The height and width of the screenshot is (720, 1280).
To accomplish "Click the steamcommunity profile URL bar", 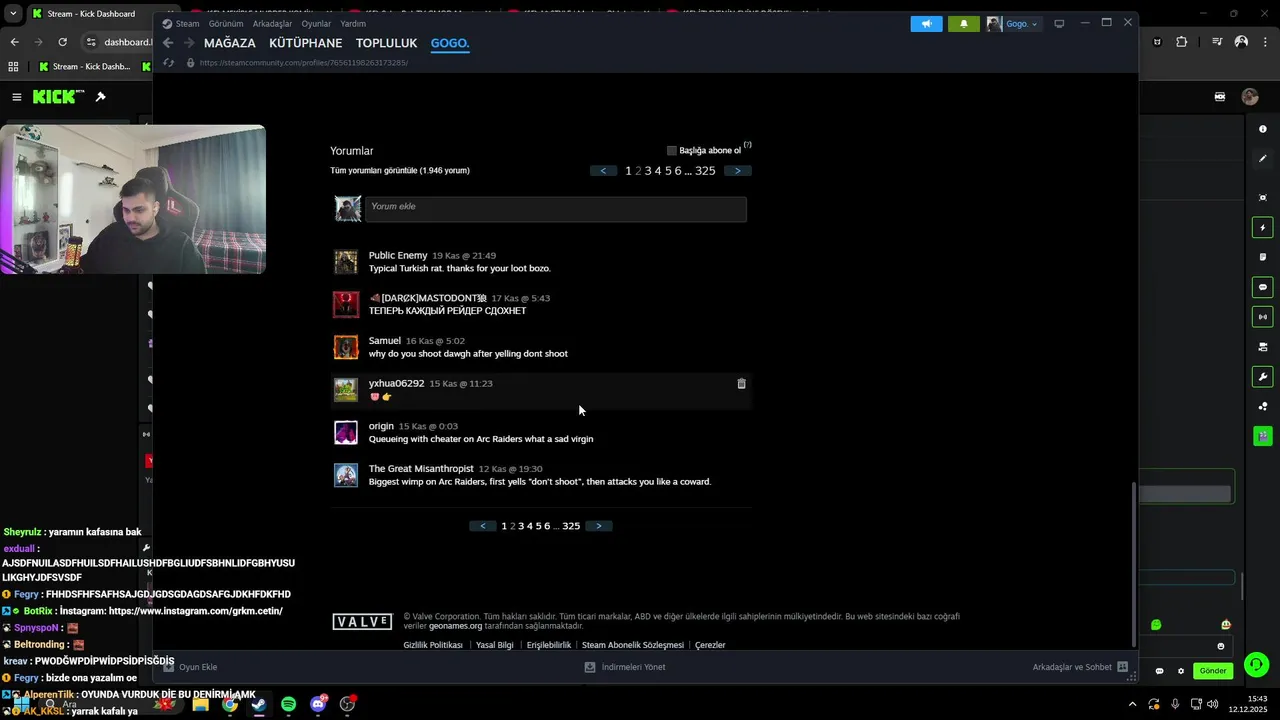I will tap(304, 62).
